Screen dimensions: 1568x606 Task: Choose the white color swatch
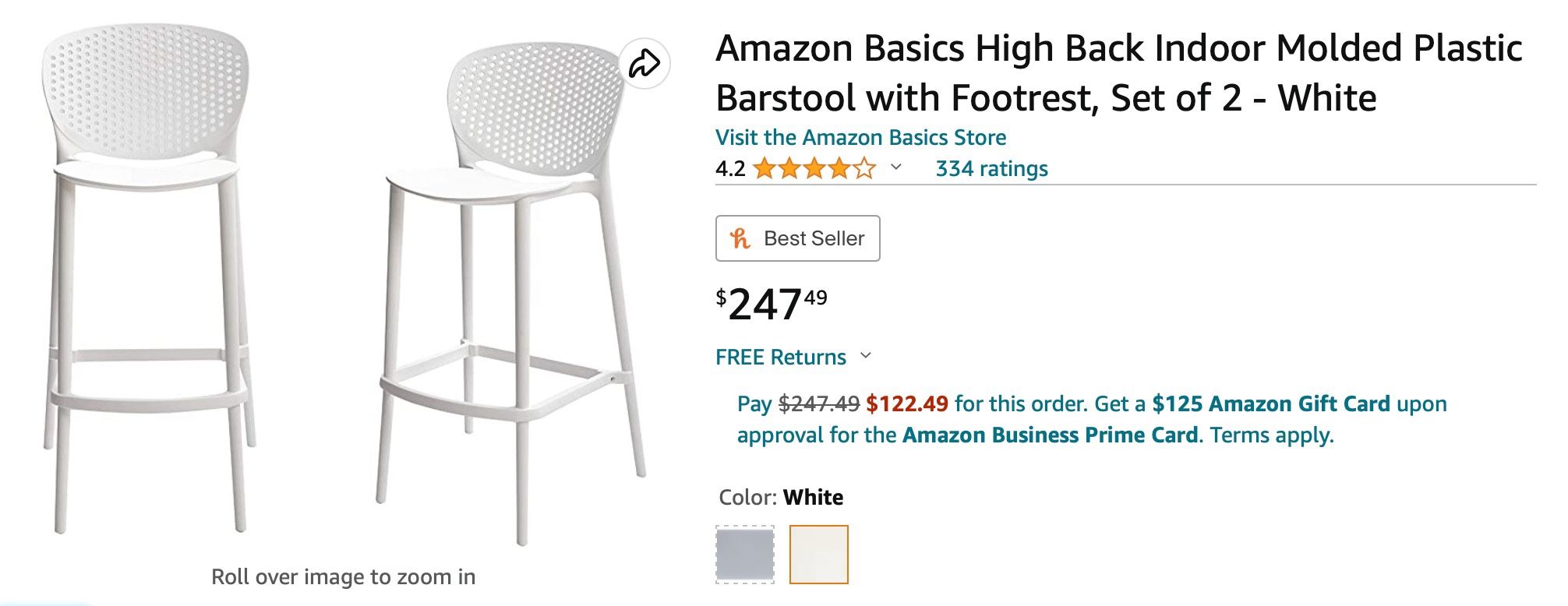click(x=818, y=554)
